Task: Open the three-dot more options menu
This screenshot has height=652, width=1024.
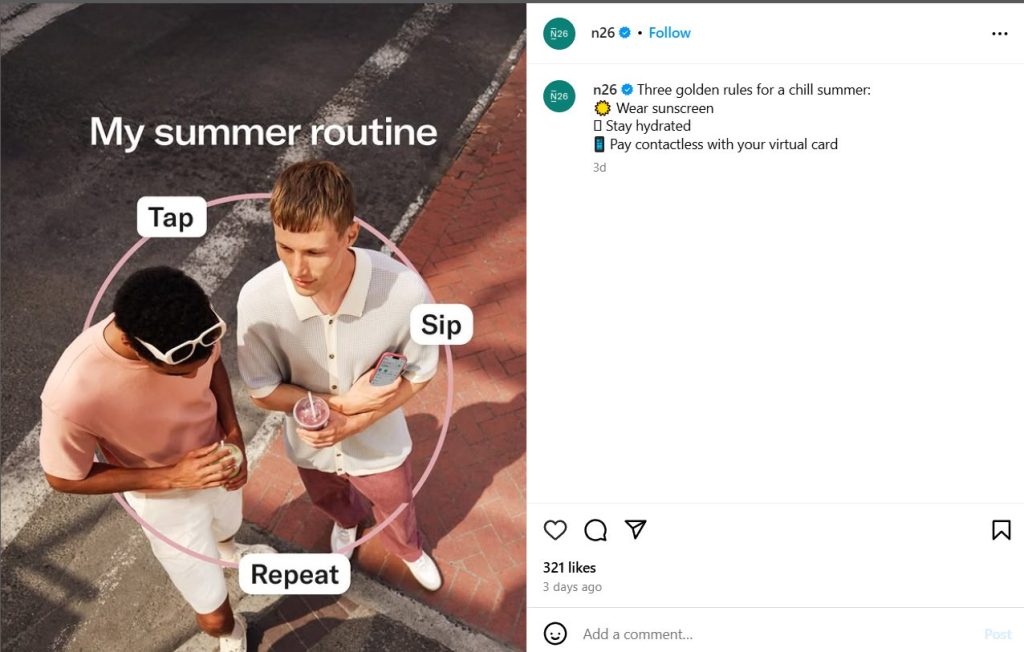Action: pyautogui.click(x=999, y=33)
